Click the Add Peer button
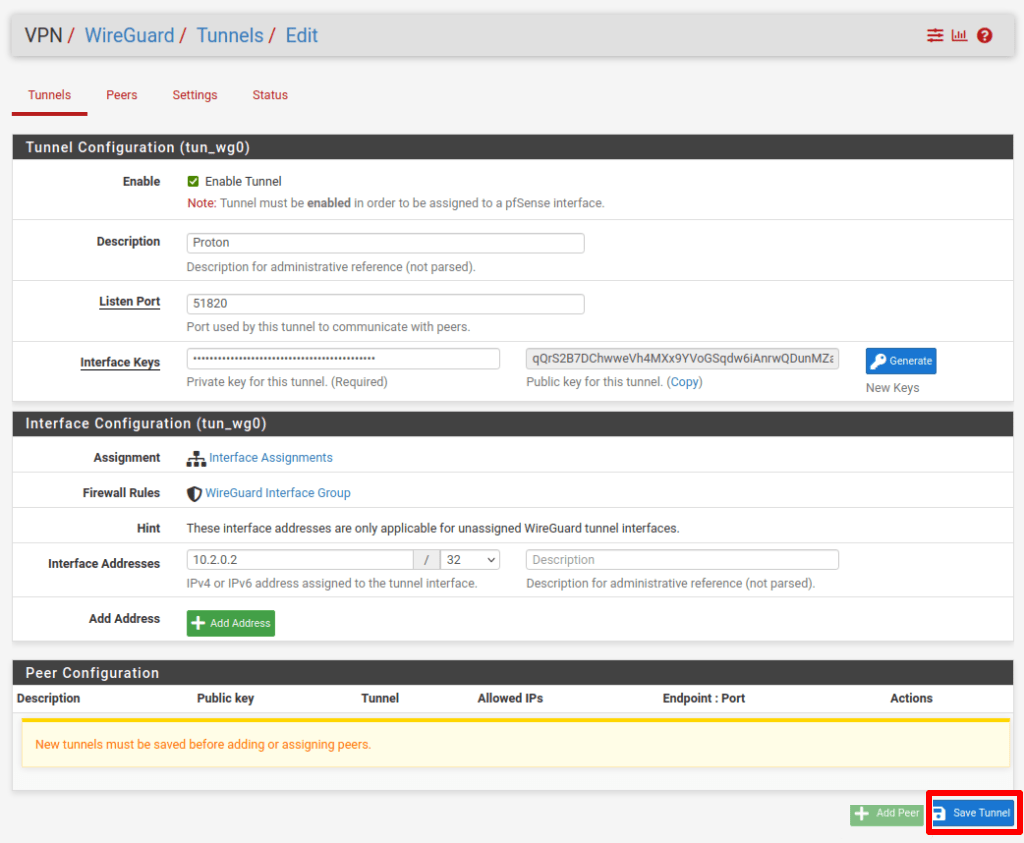 coord(886,814)
